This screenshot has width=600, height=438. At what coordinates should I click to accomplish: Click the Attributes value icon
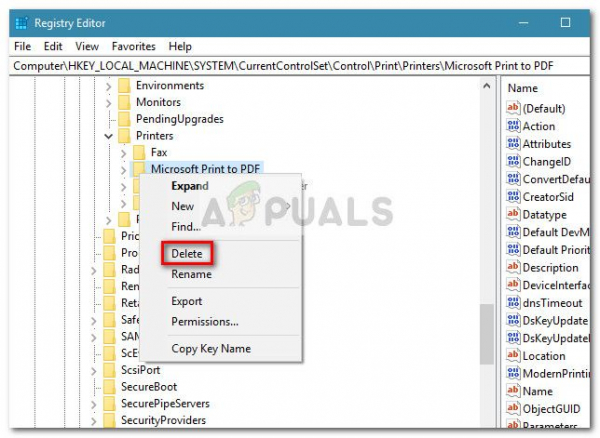pyautogui.click(x=513, y=143)
